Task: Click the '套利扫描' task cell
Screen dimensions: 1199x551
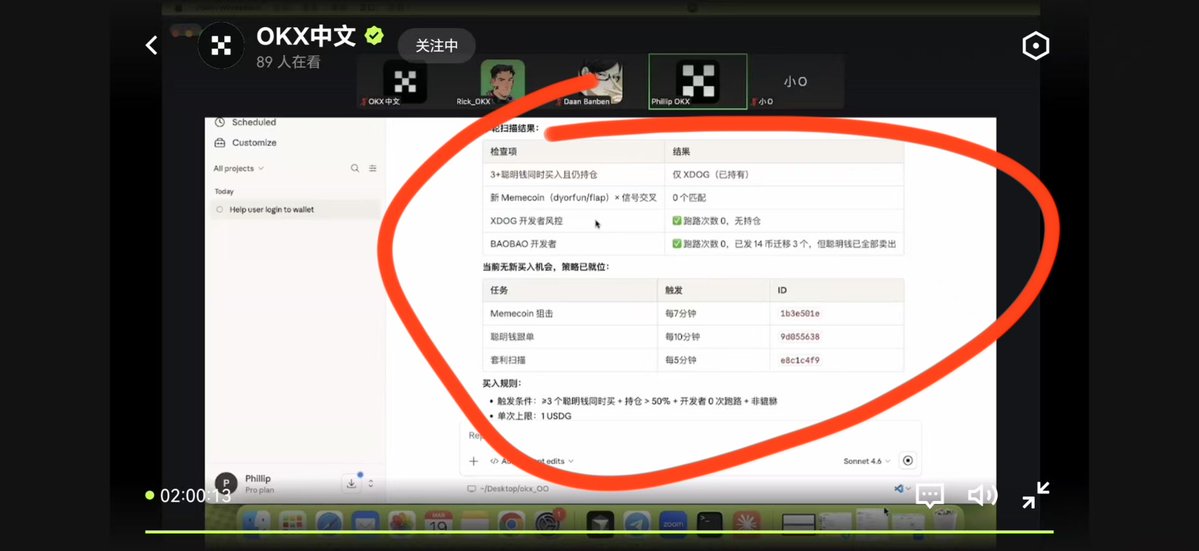Action: [570, 360]
